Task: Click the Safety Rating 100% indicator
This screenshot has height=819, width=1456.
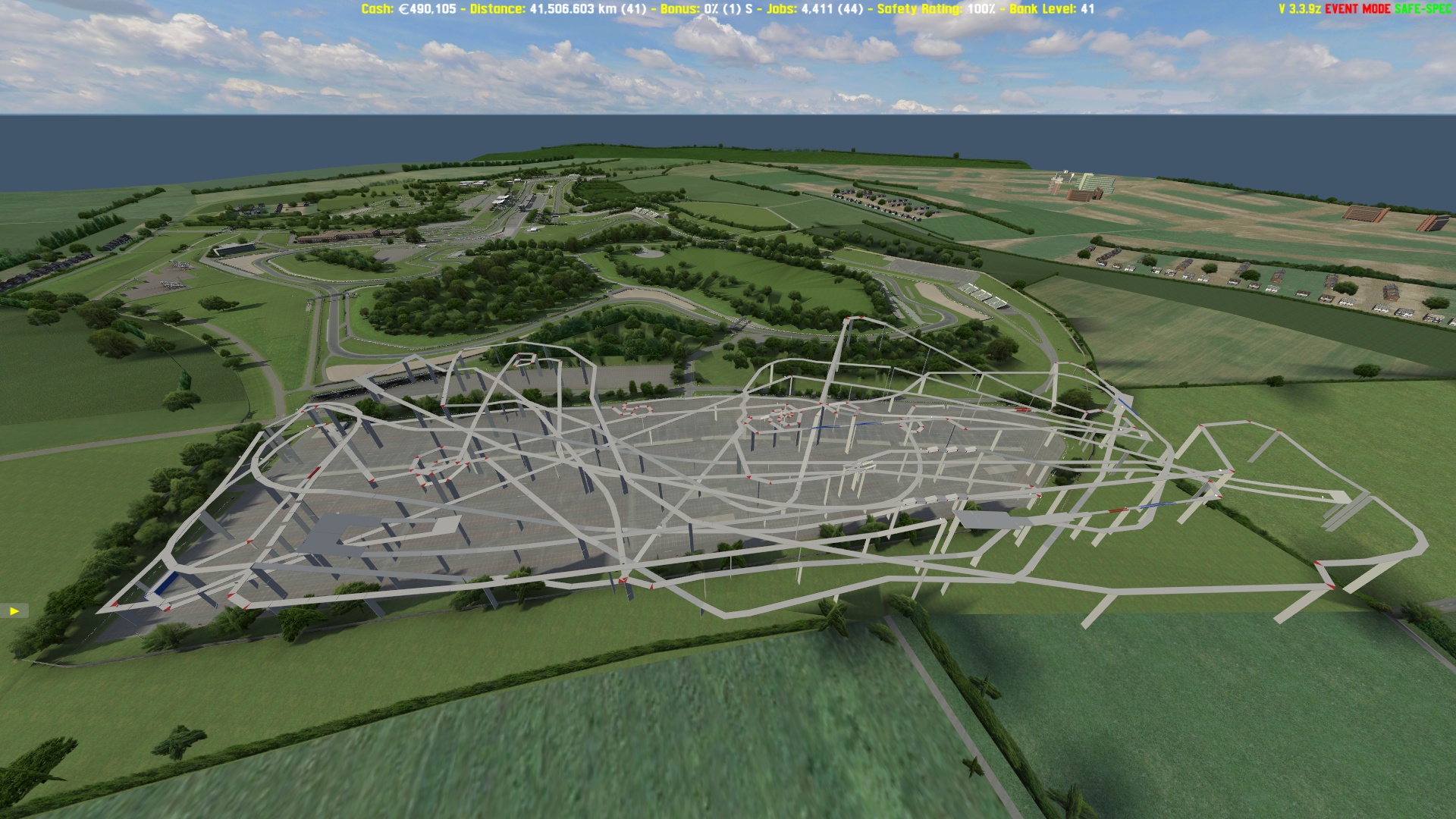Action: coord(937,9)
